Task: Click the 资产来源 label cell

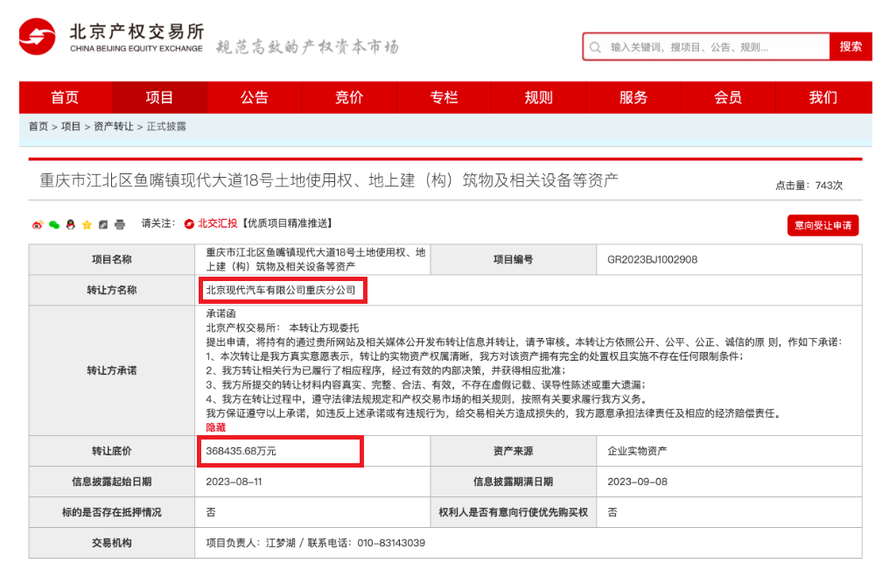Action: [513, 451]
